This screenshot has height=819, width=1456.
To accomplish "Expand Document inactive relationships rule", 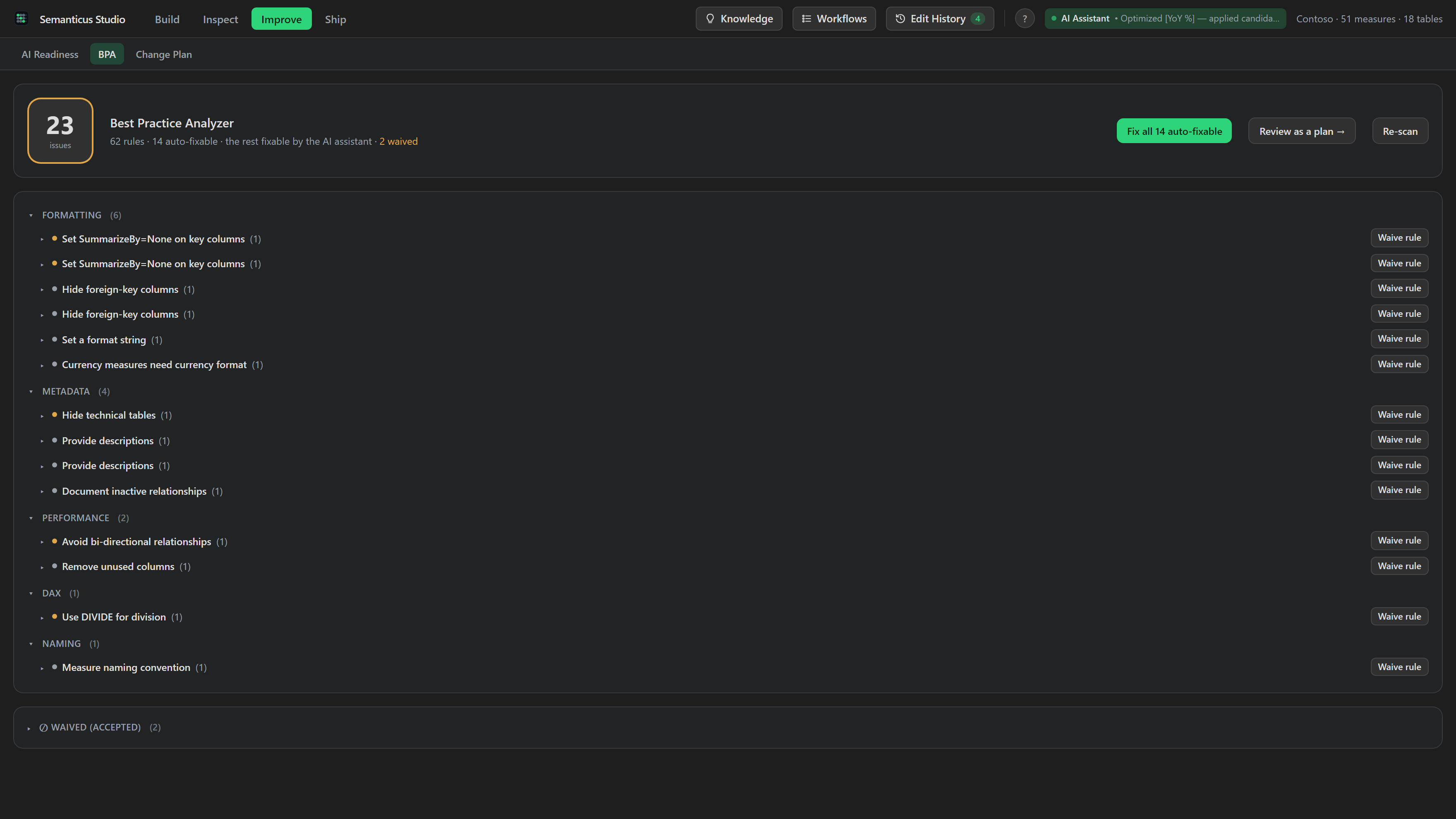I will coord(42,492).
